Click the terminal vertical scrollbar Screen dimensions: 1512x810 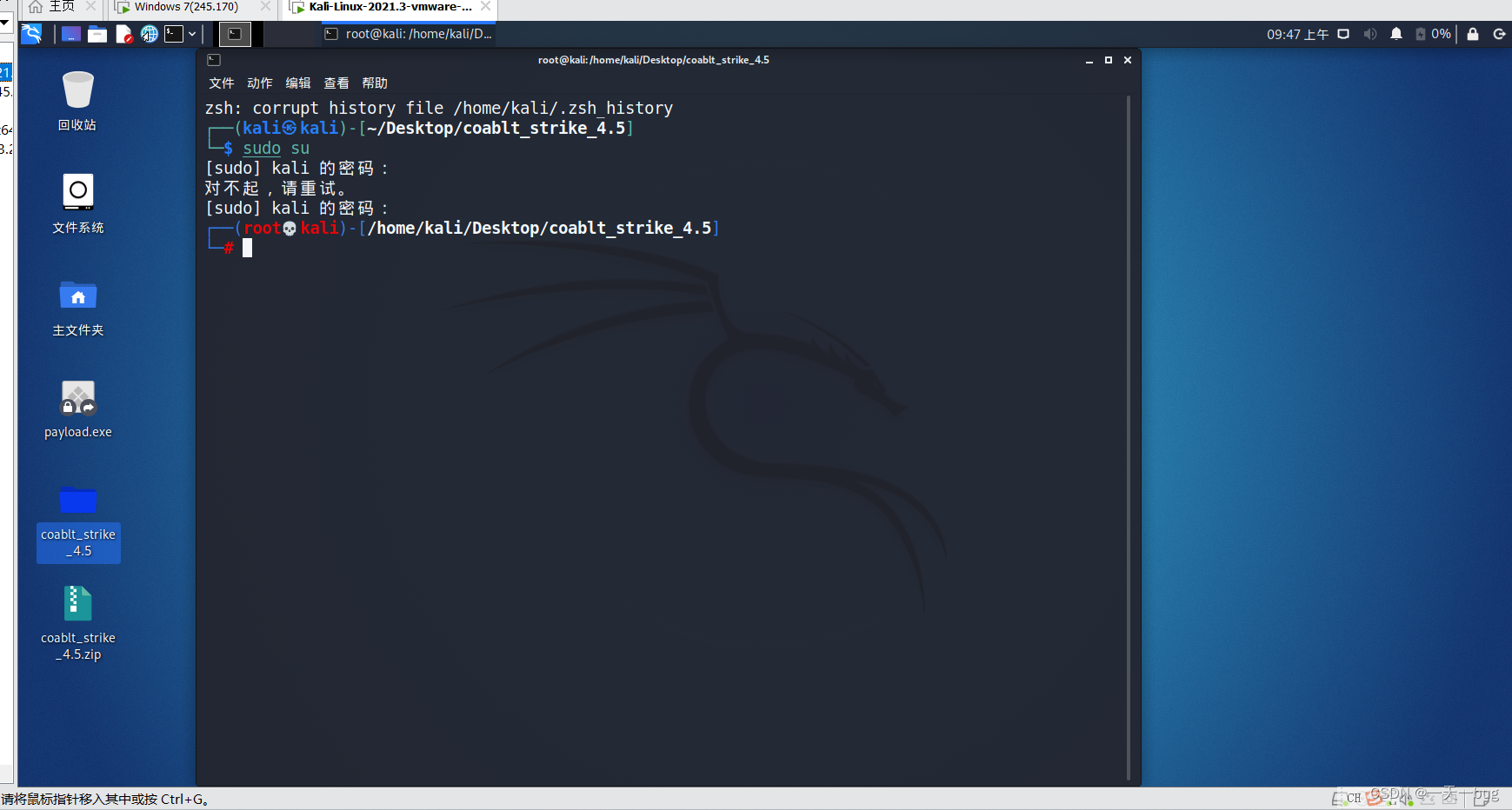point(1129,437)
